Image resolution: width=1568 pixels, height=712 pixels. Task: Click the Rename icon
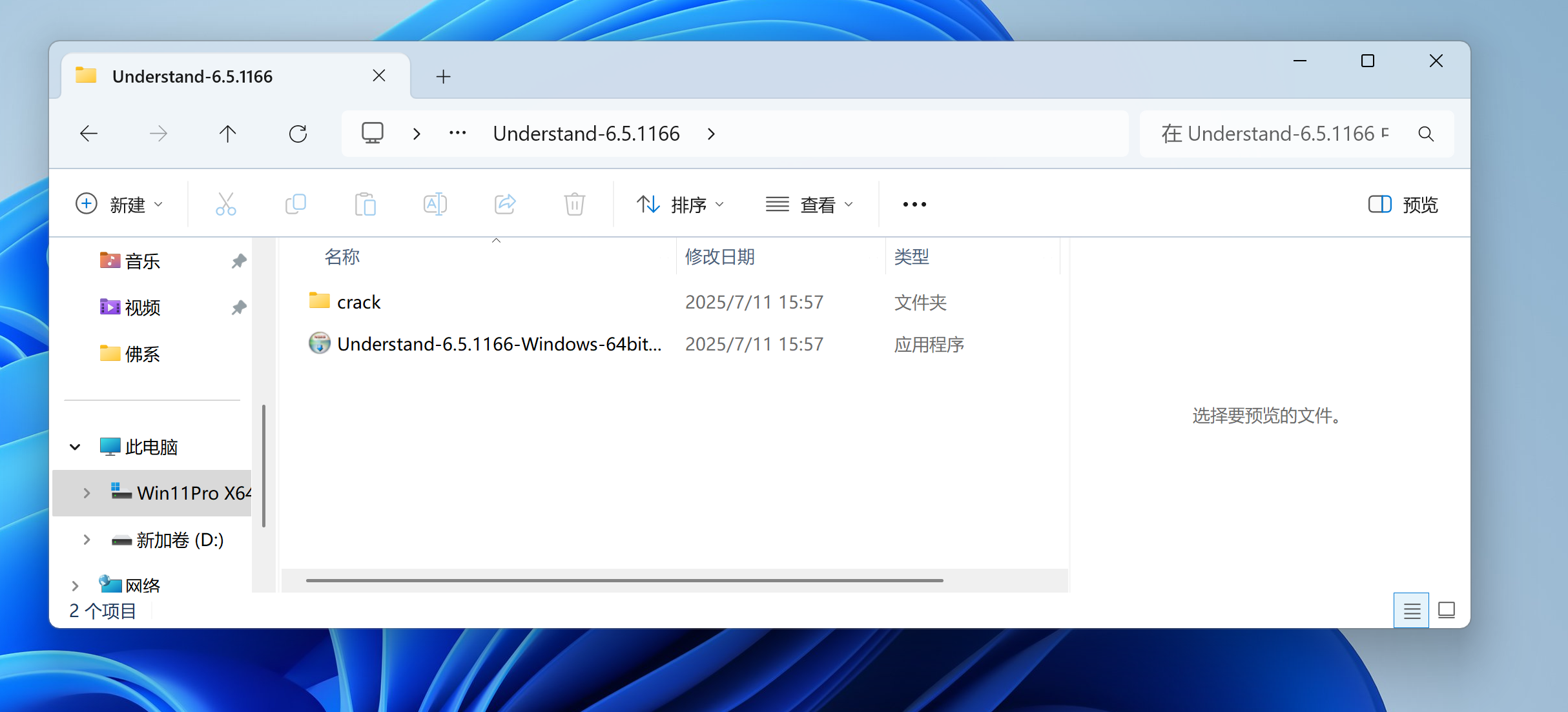435,204
